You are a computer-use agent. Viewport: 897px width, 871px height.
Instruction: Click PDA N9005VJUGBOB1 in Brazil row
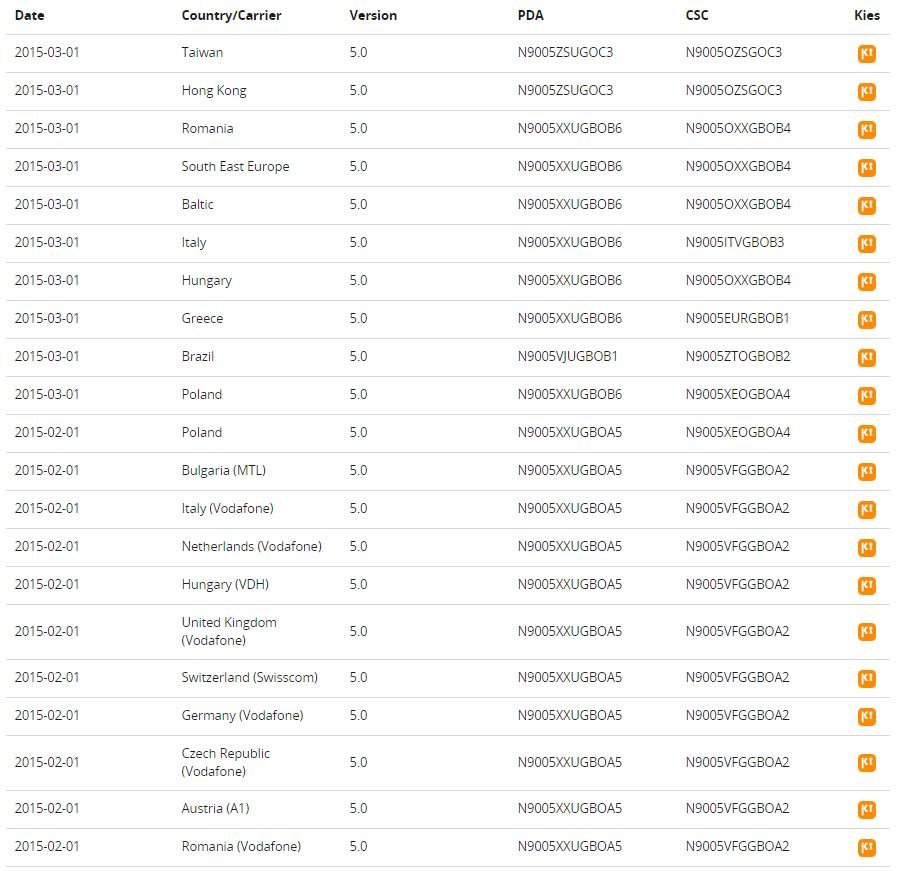[567, 356]
